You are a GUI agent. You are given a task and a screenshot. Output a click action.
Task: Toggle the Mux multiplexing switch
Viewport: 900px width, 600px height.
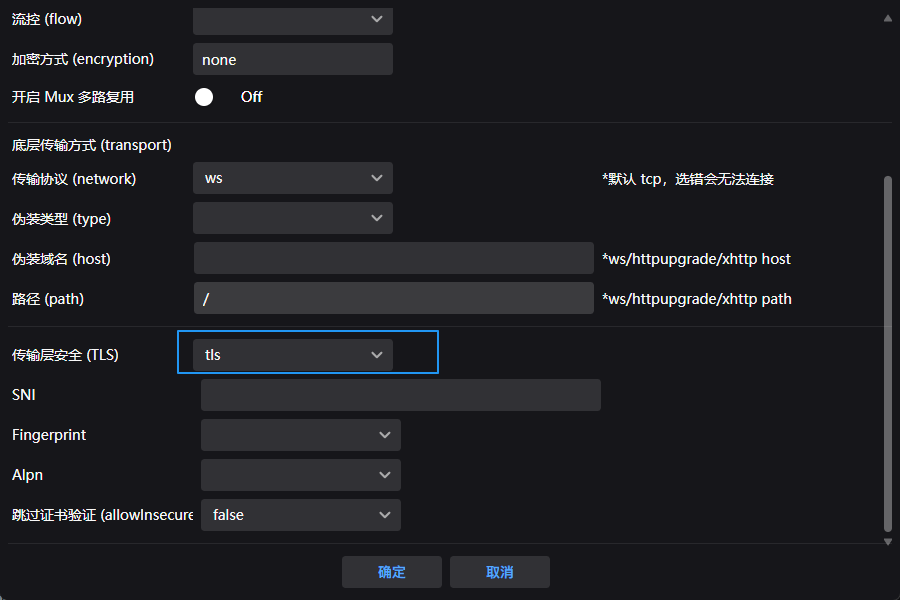pyautogui.click(x=205, y=97)
